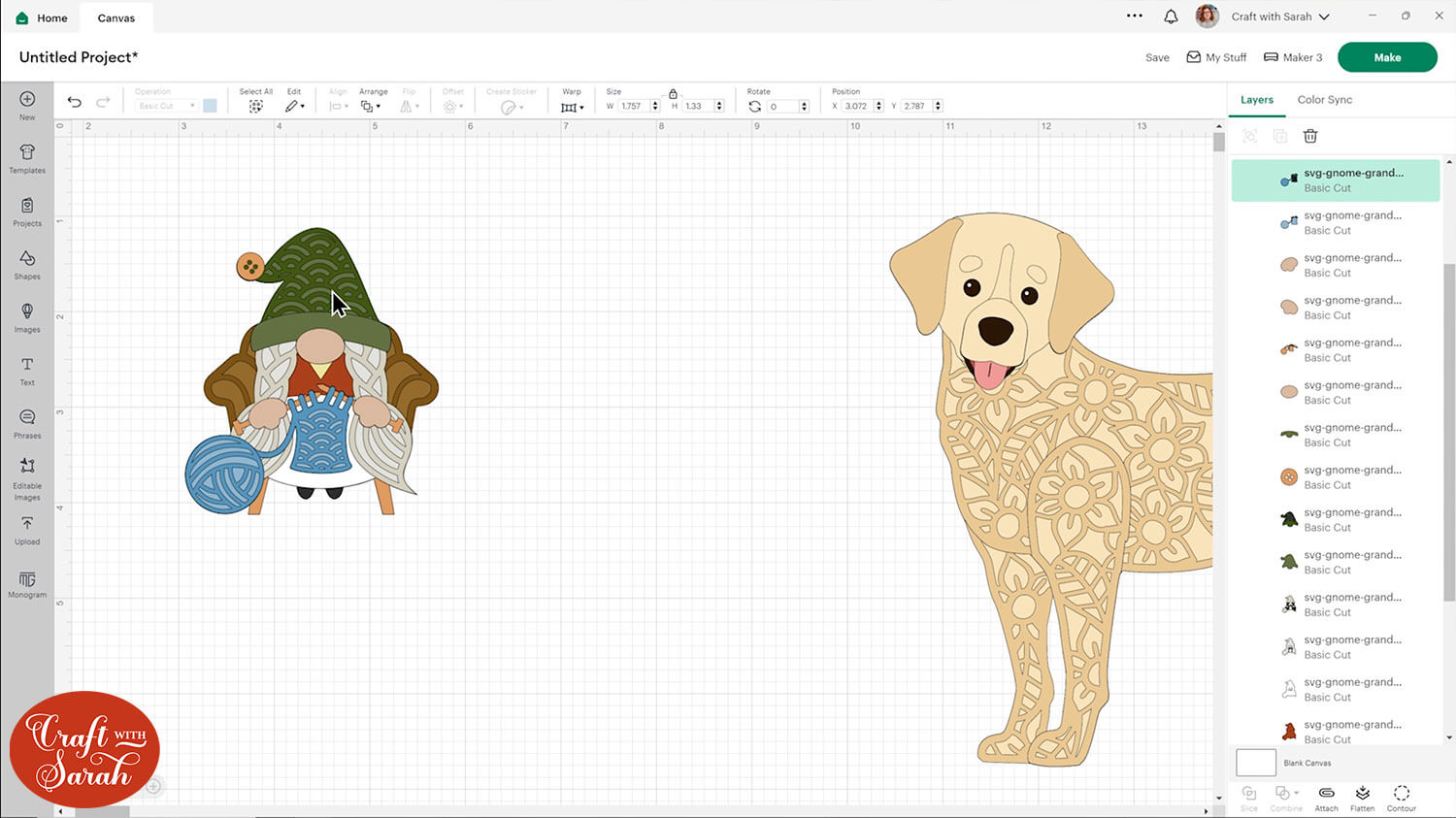The image size is (1456, 818).
Task: Switch to the Color Sync tab
Action: point(1324,100)
